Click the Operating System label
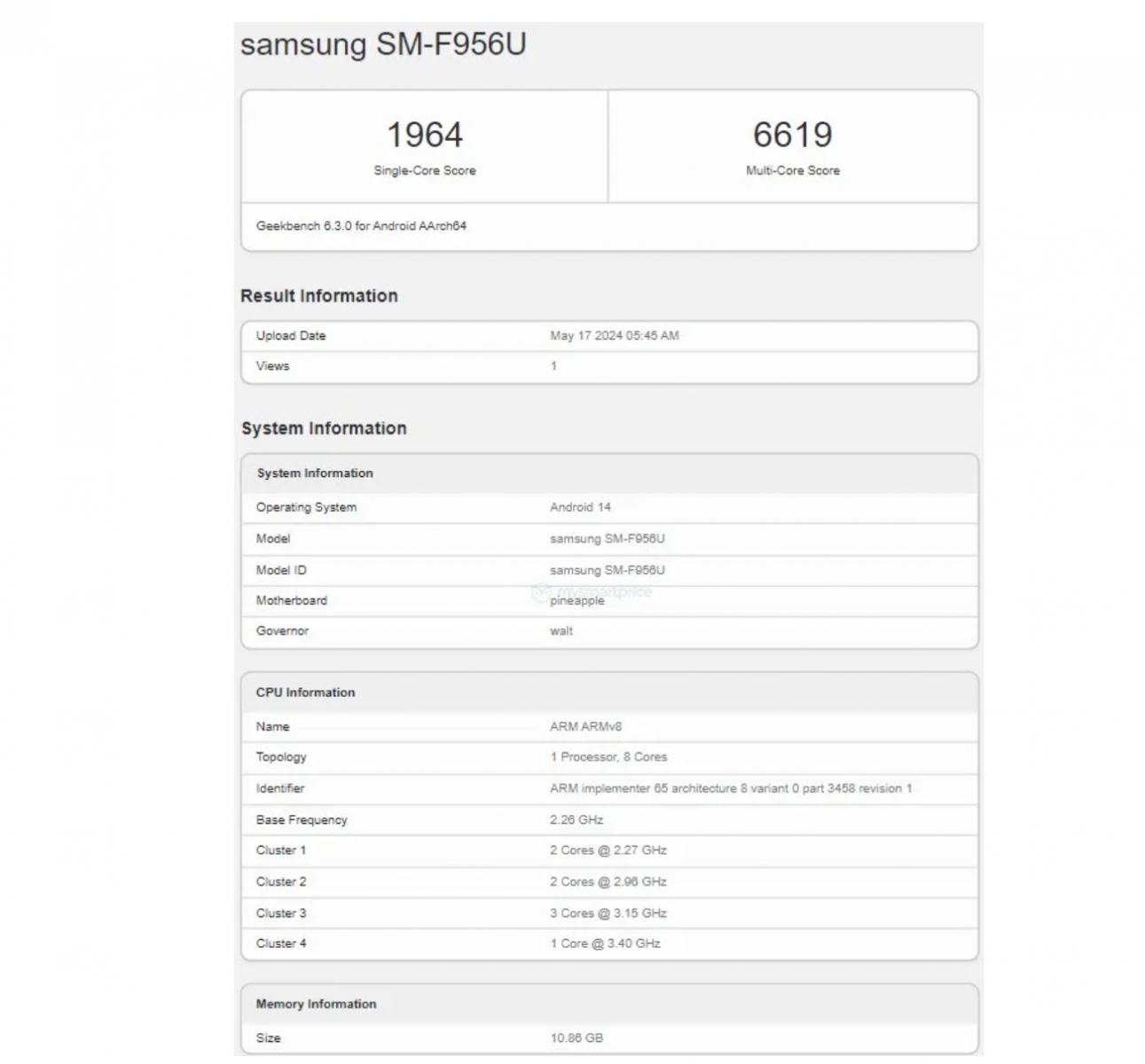This screenshot has width=1145, height=1064. 306,507
